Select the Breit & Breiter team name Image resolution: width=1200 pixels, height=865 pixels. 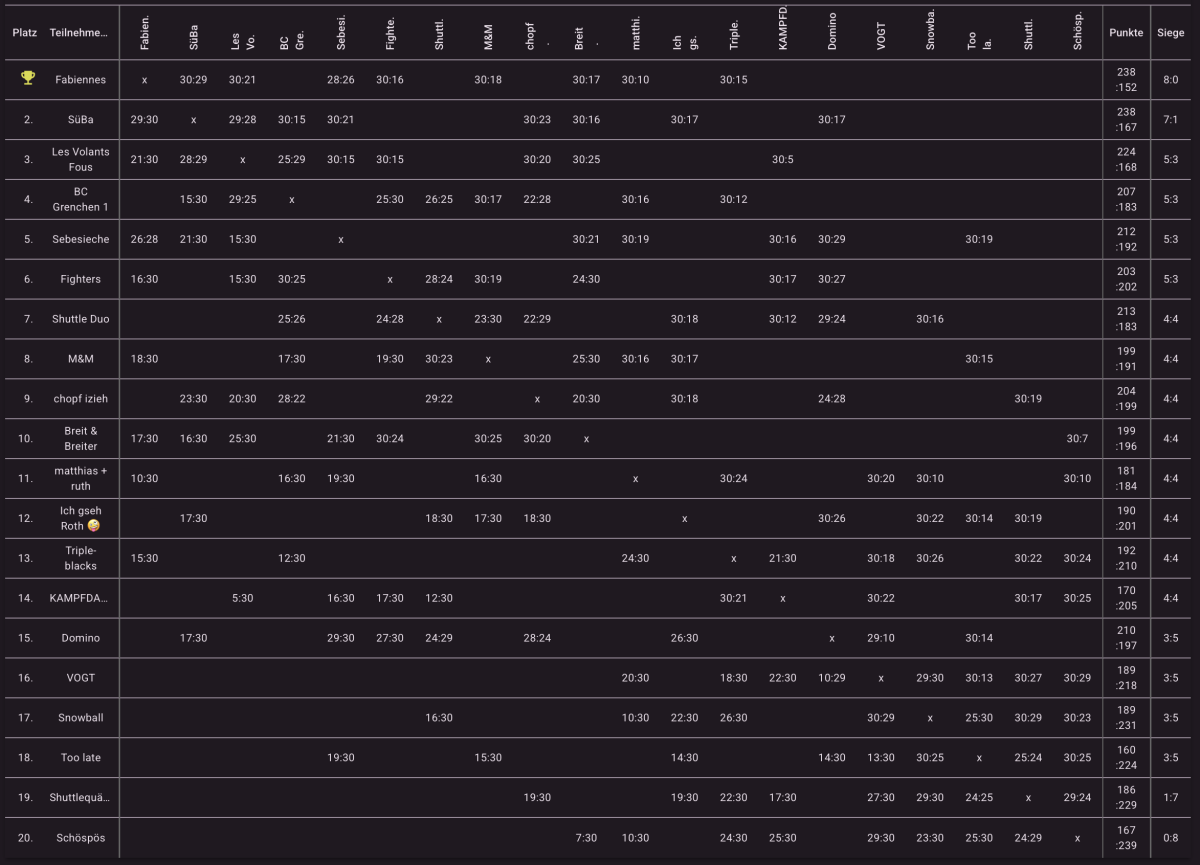coord(80,439)
